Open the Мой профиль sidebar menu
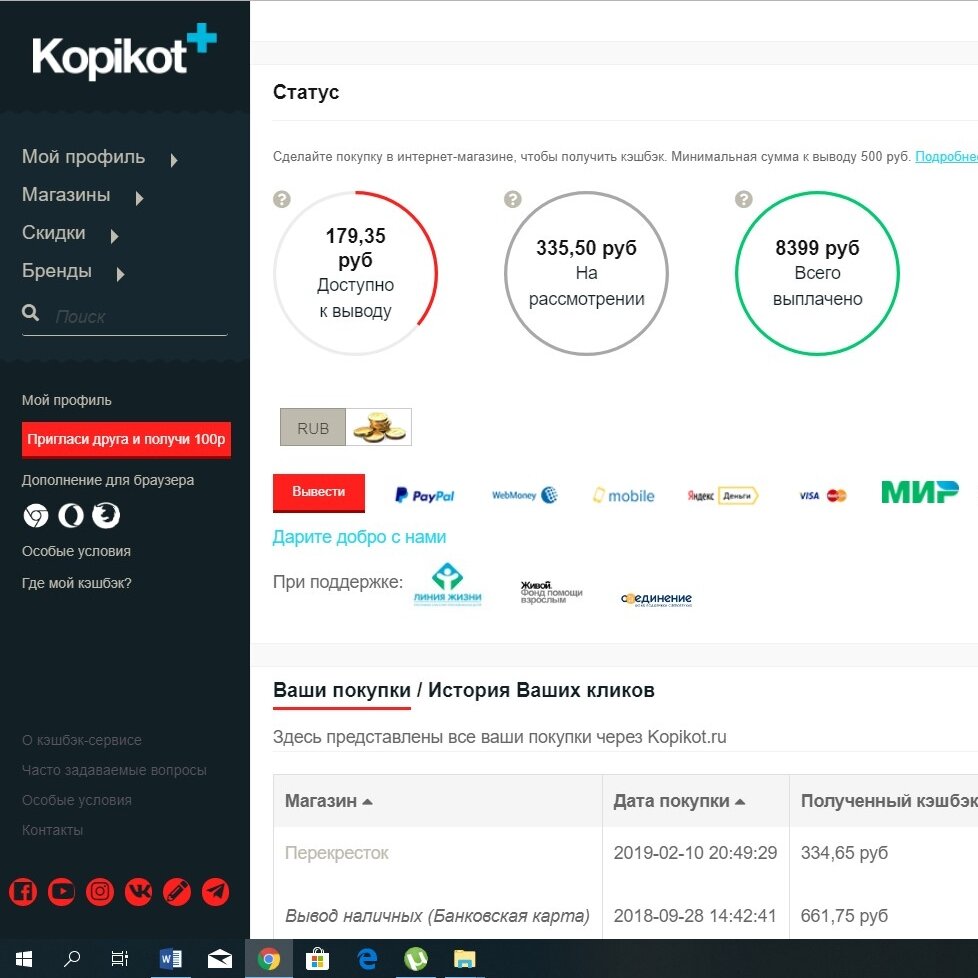Screen dimensions: 978x978 pyautogui.click(x=84, y=156)
